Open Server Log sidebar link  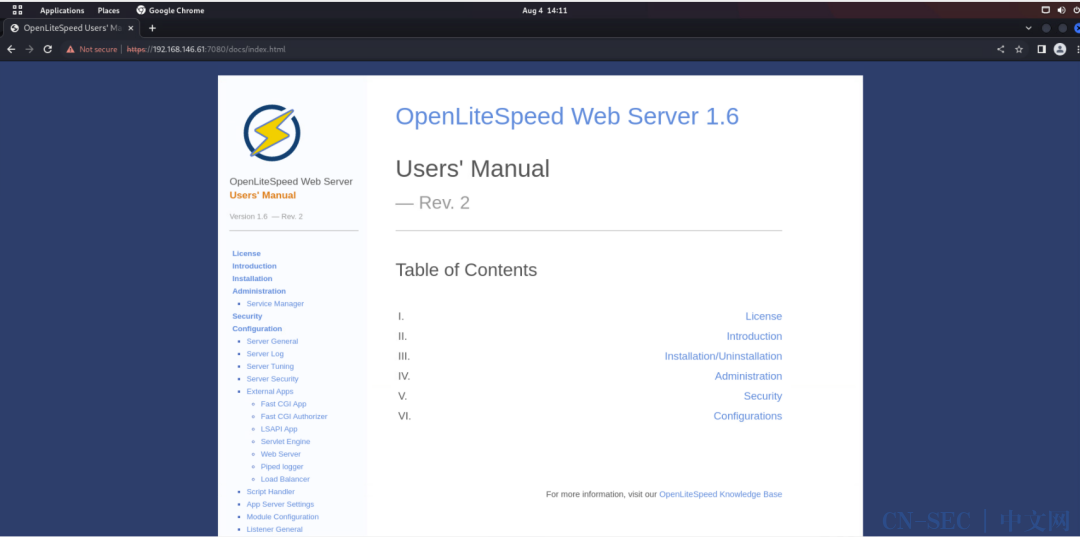265,354
